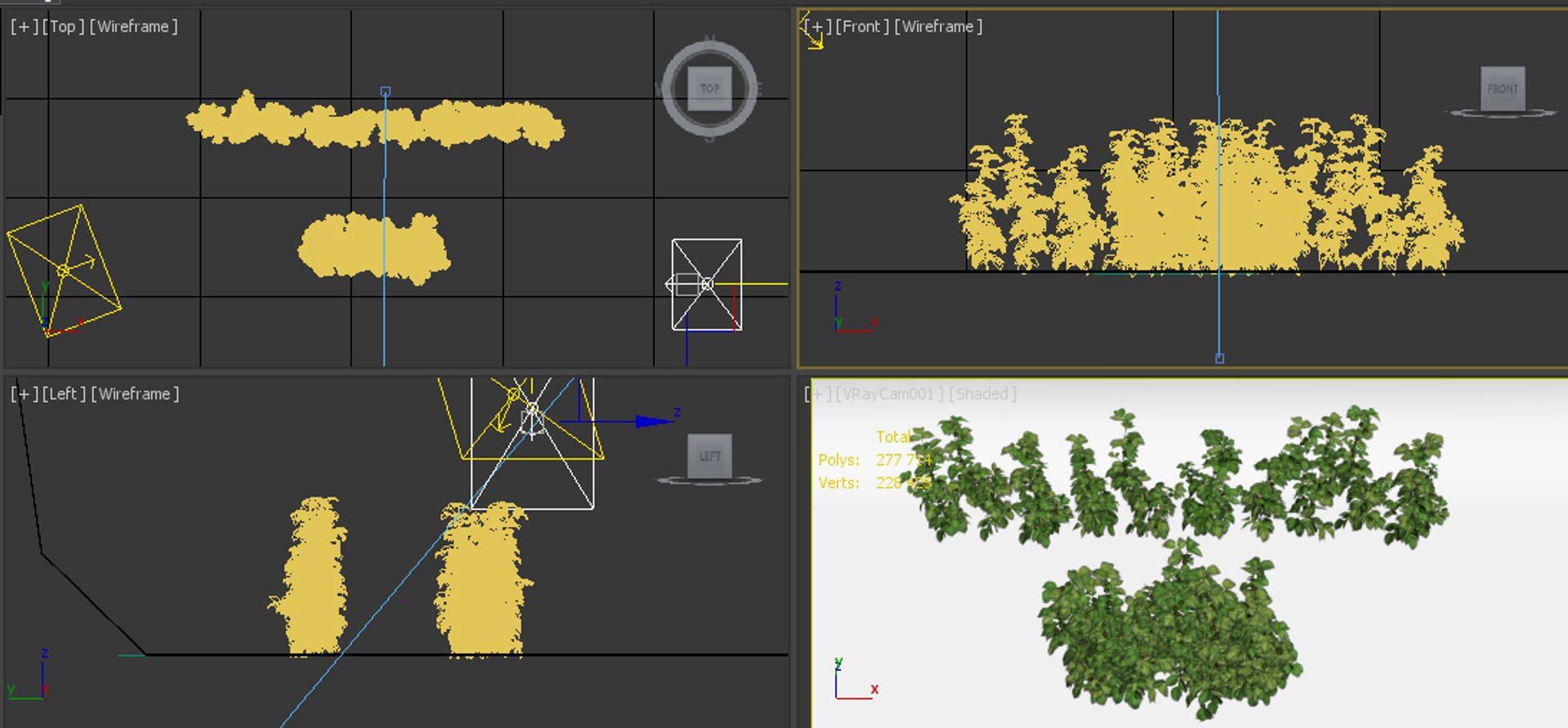Viewport: 1568px width, 728px height.
Task: Click the Polys count statistic
Action: click(x=875, y=460)
